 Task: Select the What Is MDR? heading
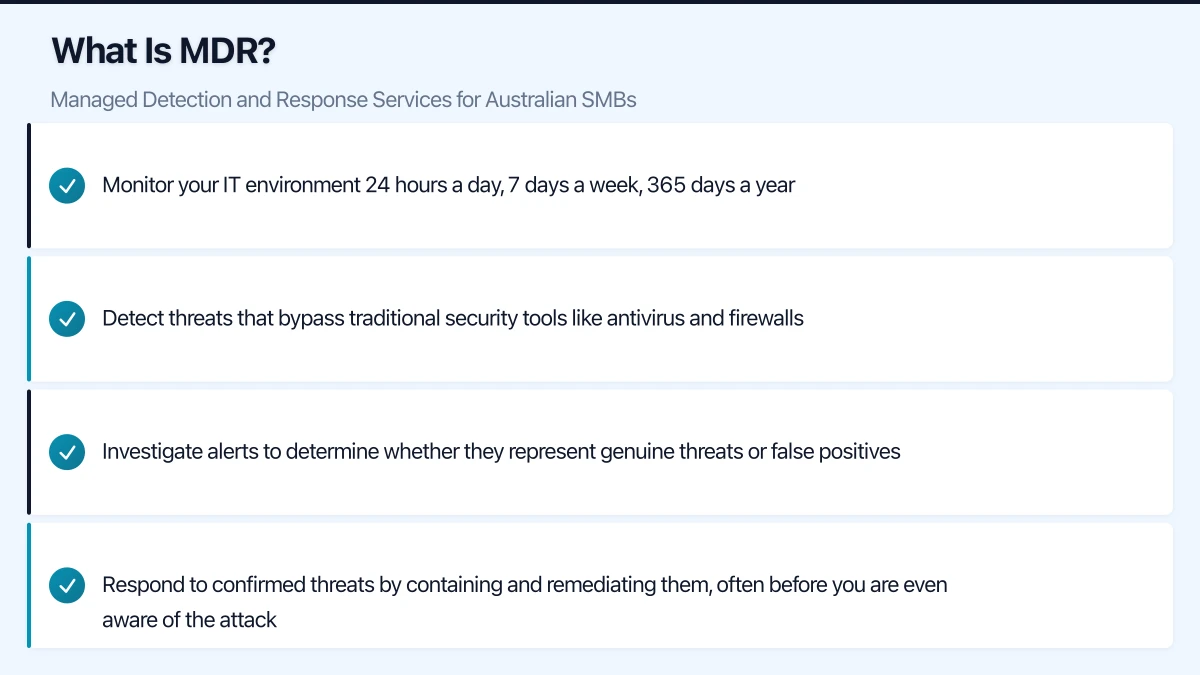[x=163, y=51]
